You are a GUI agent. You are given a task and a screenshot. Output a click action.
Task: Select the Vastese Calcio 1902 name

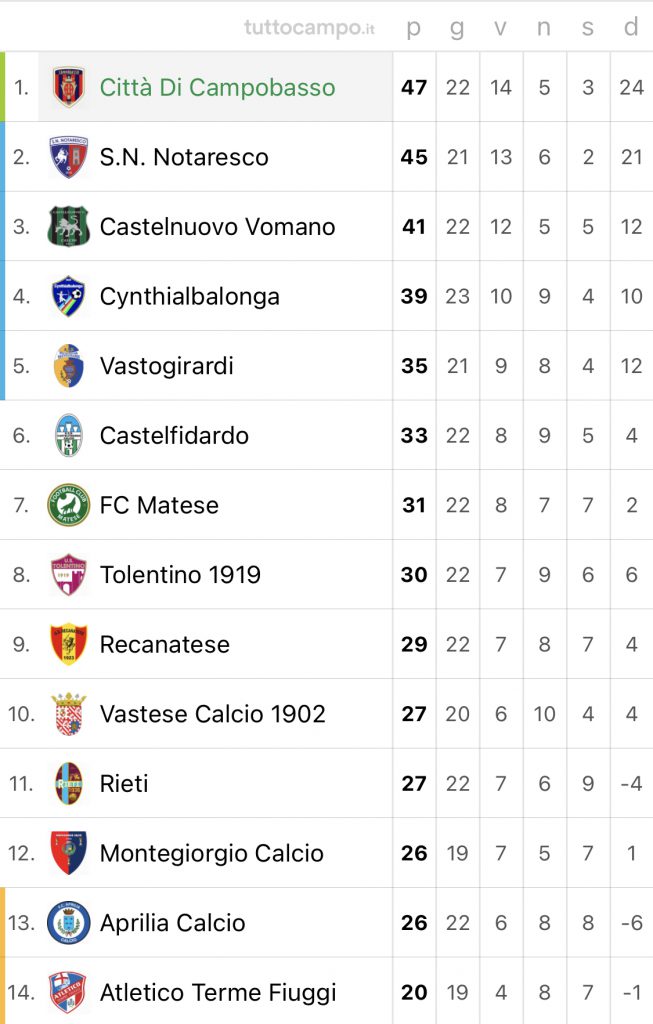[213, 714]
